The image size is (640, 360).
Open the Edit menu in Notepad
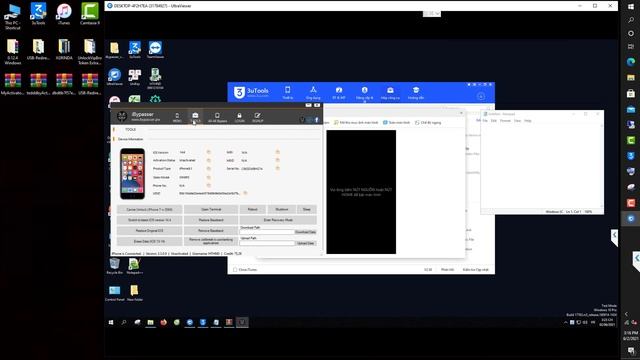pos(494,121)
